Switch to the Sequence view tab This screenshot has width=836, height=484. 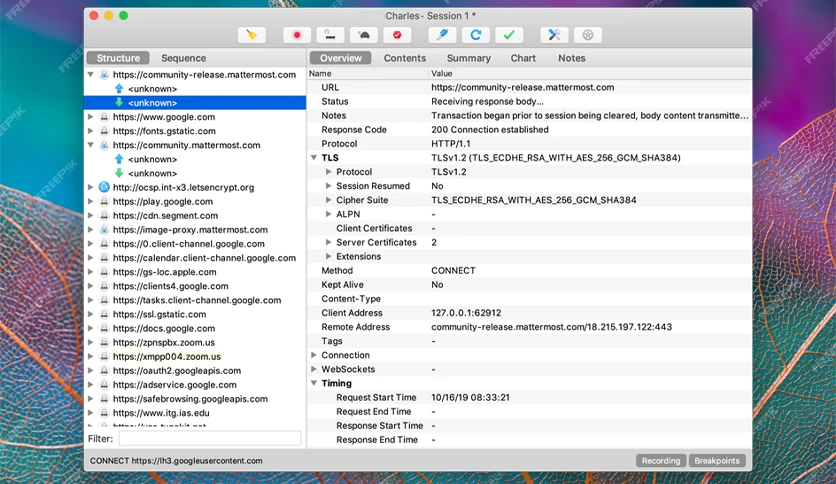(183, 58)
